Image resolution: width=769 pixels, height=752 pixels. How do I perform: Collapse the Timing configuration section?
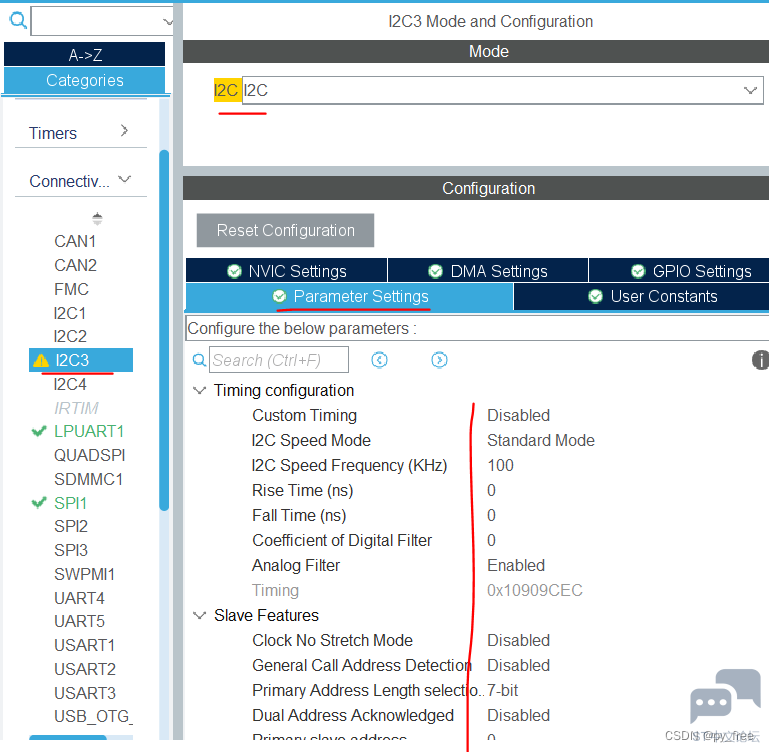200,390
